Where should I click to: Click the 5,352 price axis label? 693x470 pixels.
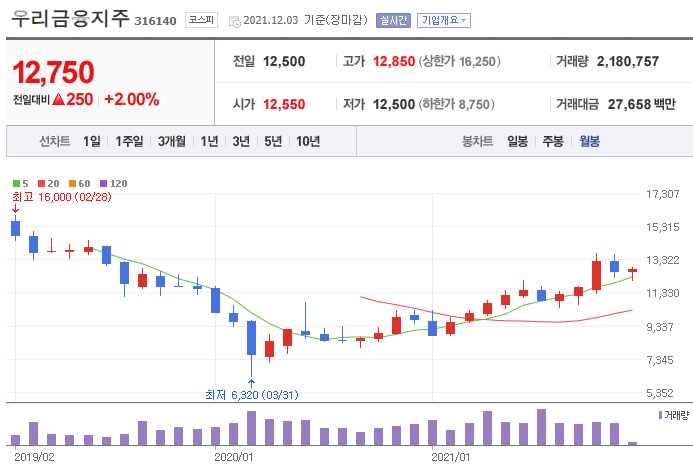click(x=660, y=393)
